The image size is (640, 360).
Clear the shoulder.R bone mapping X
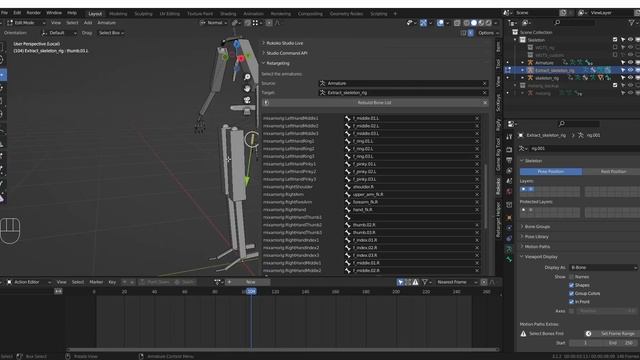(477, 187)
